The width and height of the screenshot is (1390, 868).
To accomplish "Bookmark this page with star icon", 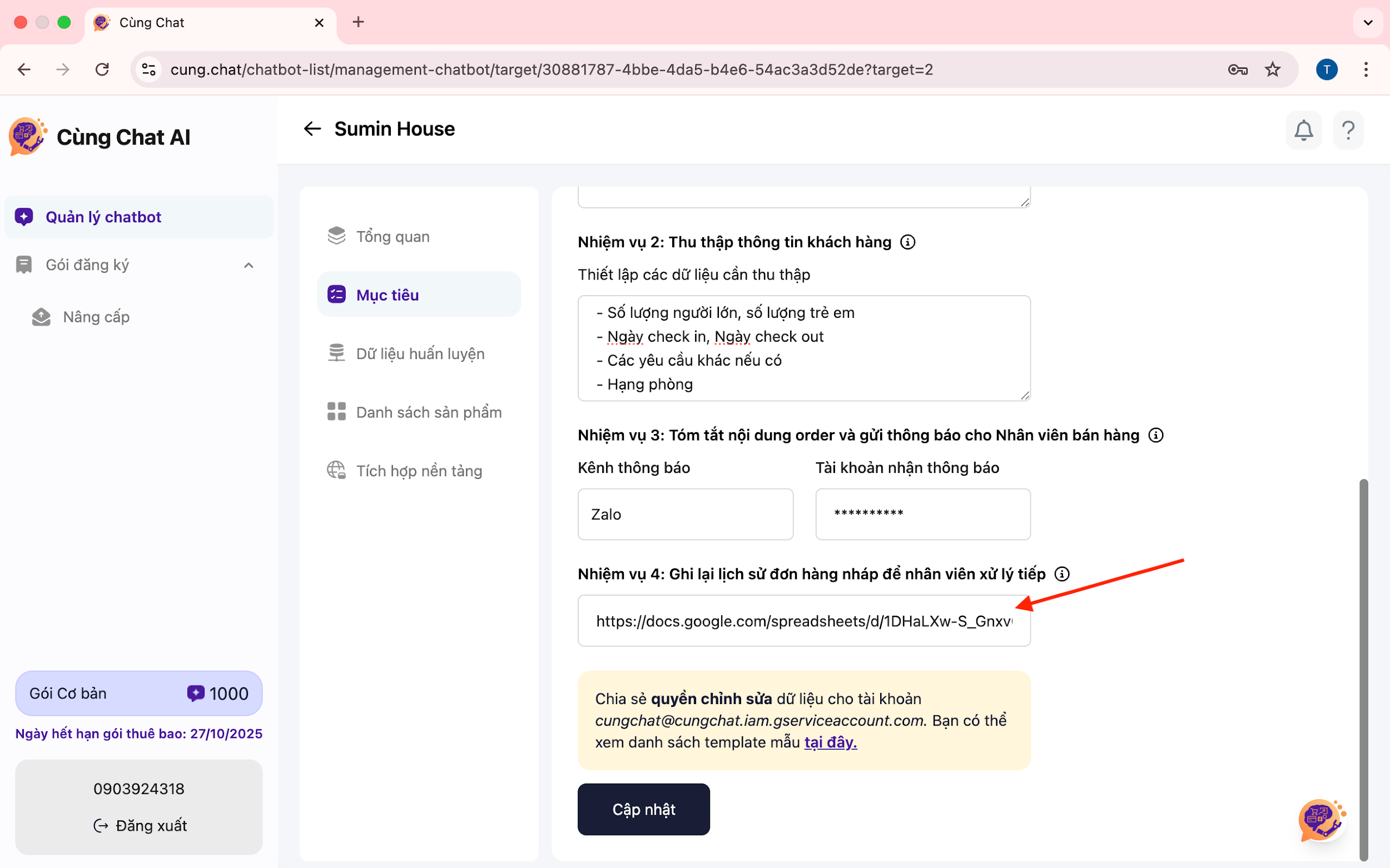I will pos(1272,69).
